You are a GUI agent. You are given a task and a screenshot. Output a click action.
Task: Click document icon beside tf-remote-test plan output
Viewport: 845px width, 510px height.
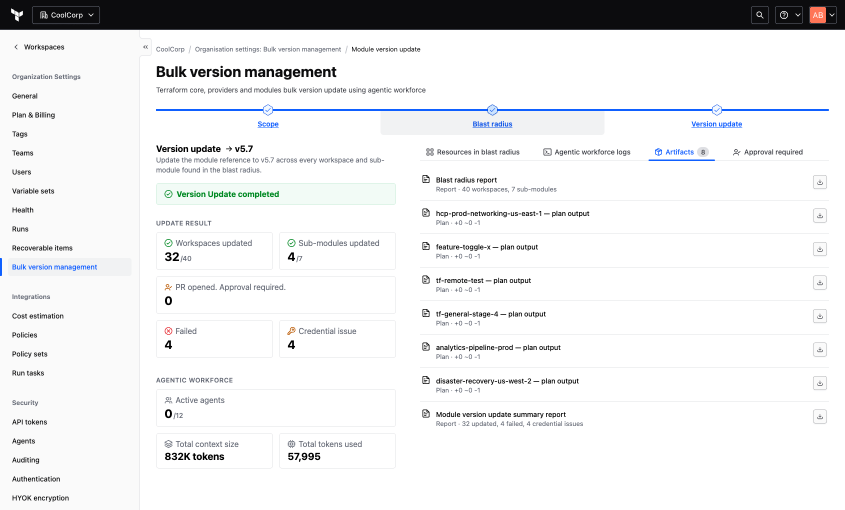(x=426, y=279)
